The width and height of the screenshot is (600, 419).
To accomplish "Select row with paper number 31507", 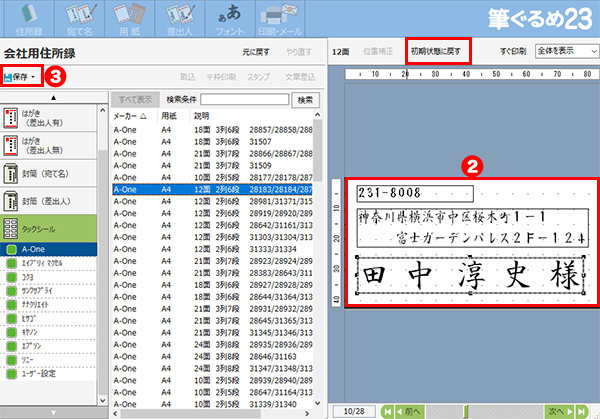I will point(212,142).
